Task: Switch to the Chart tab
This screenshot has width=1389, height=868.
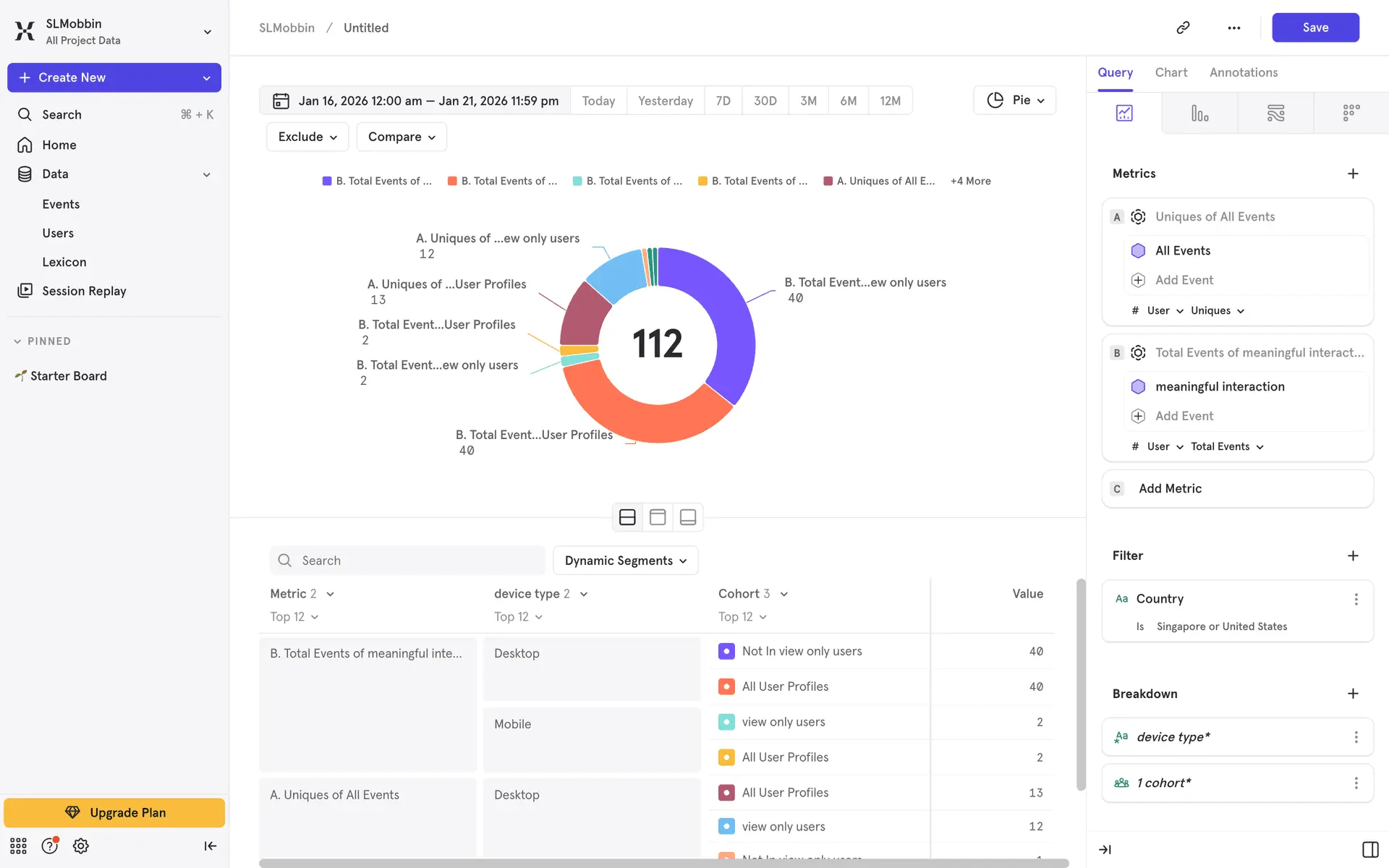Action: point(1171,72)
